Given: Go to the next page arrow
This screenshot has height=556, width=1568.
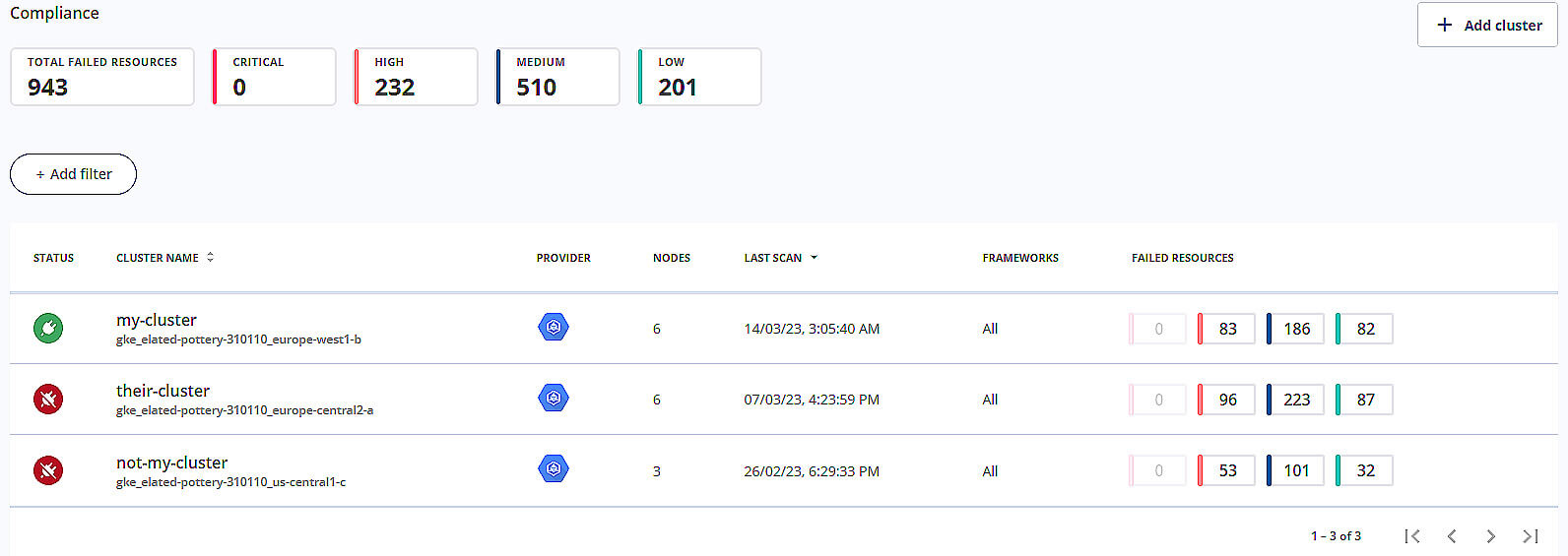Looking at the screenshot, I should 1490,536.
